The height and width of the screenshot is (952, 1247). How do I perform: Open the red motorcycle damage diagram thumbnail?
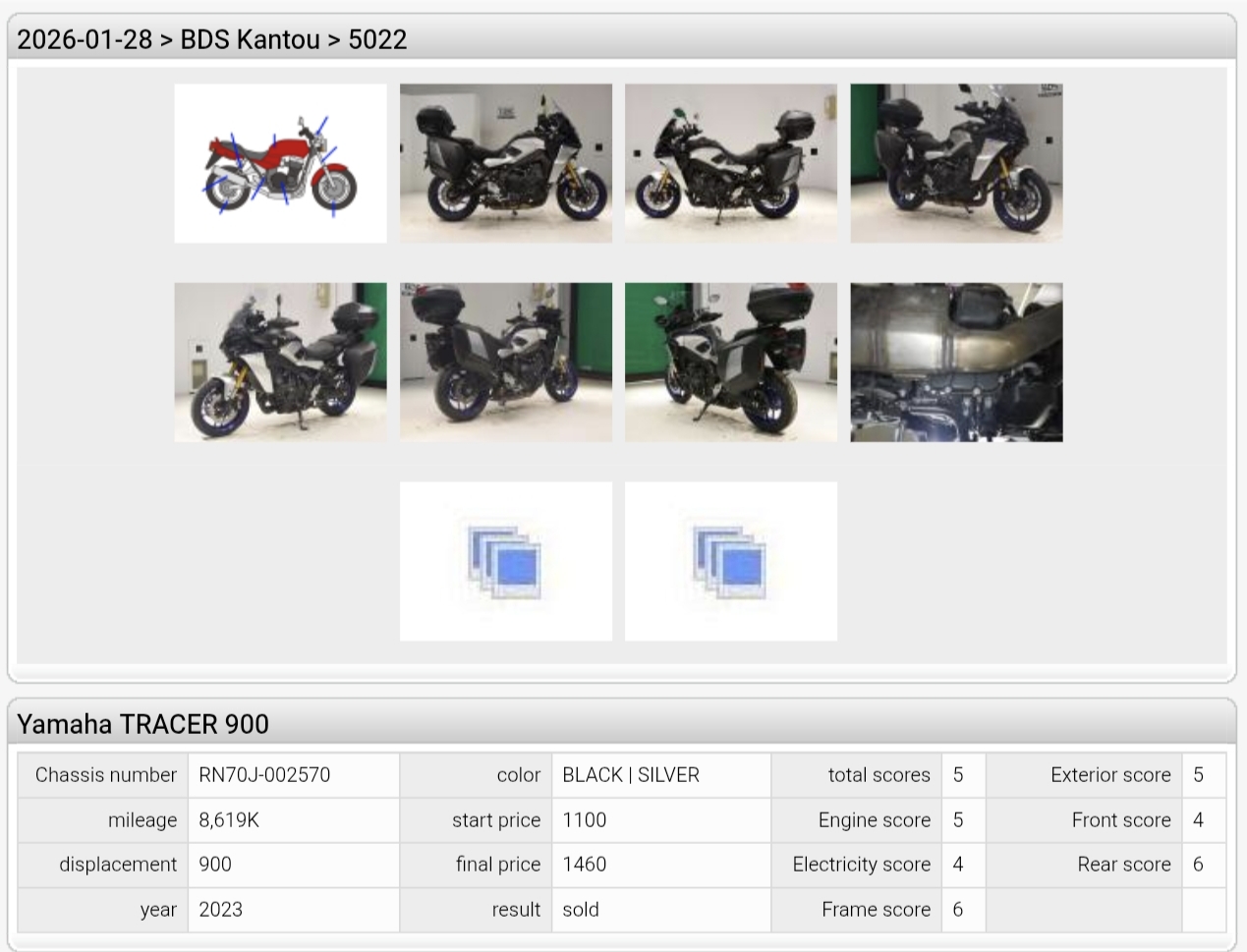pyautogui.click(x=280, y=163)
